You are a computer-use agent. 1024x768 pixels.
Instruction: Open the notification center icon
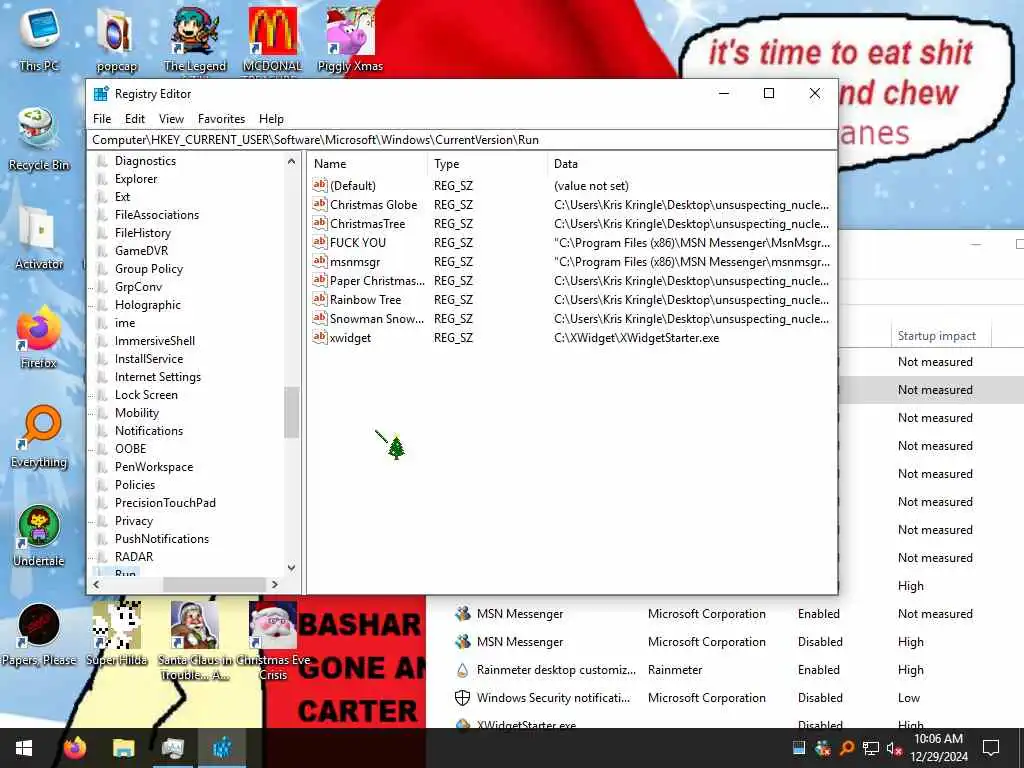[991, 748]
